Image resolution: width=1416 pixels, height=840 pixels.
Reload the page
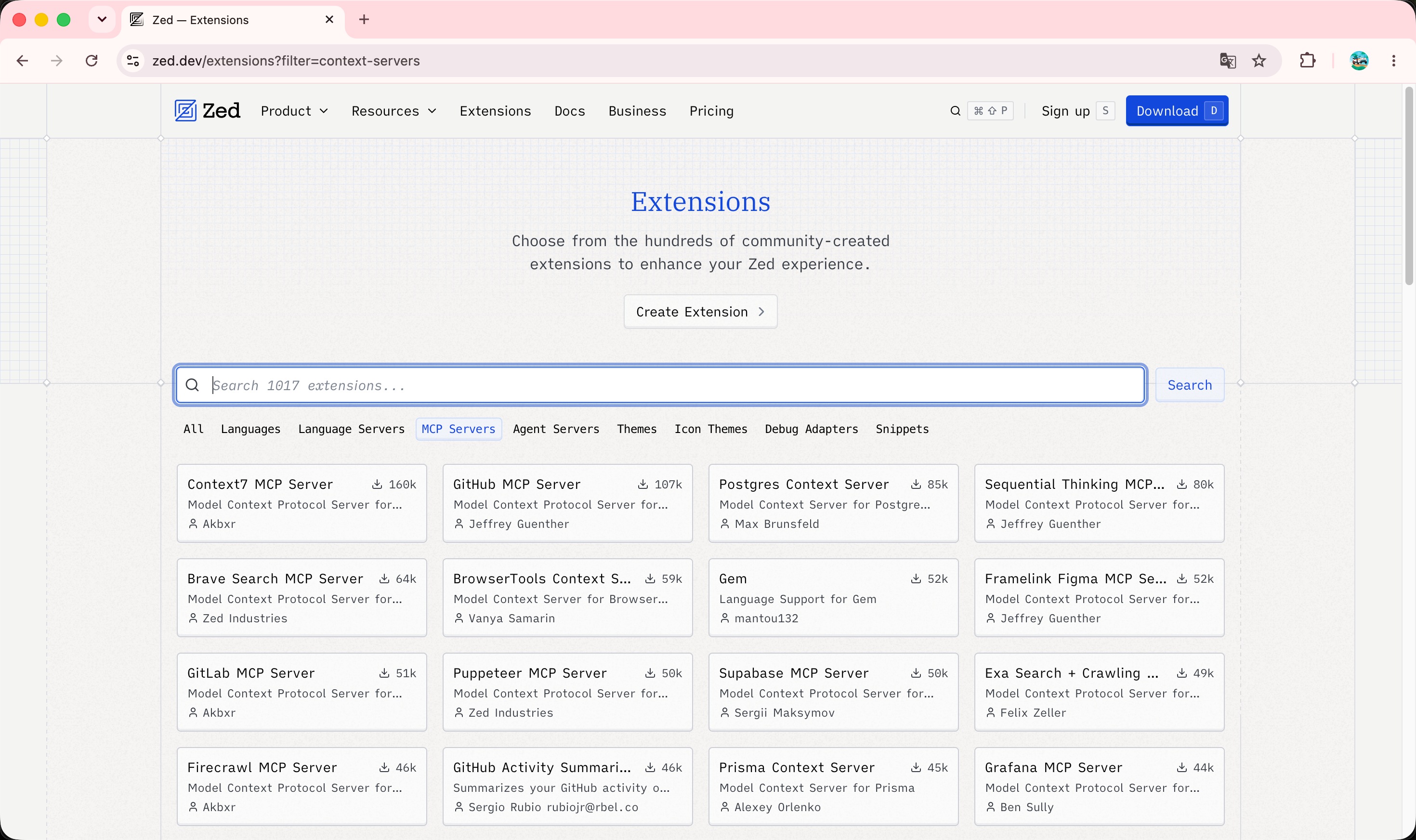[92, 61]
